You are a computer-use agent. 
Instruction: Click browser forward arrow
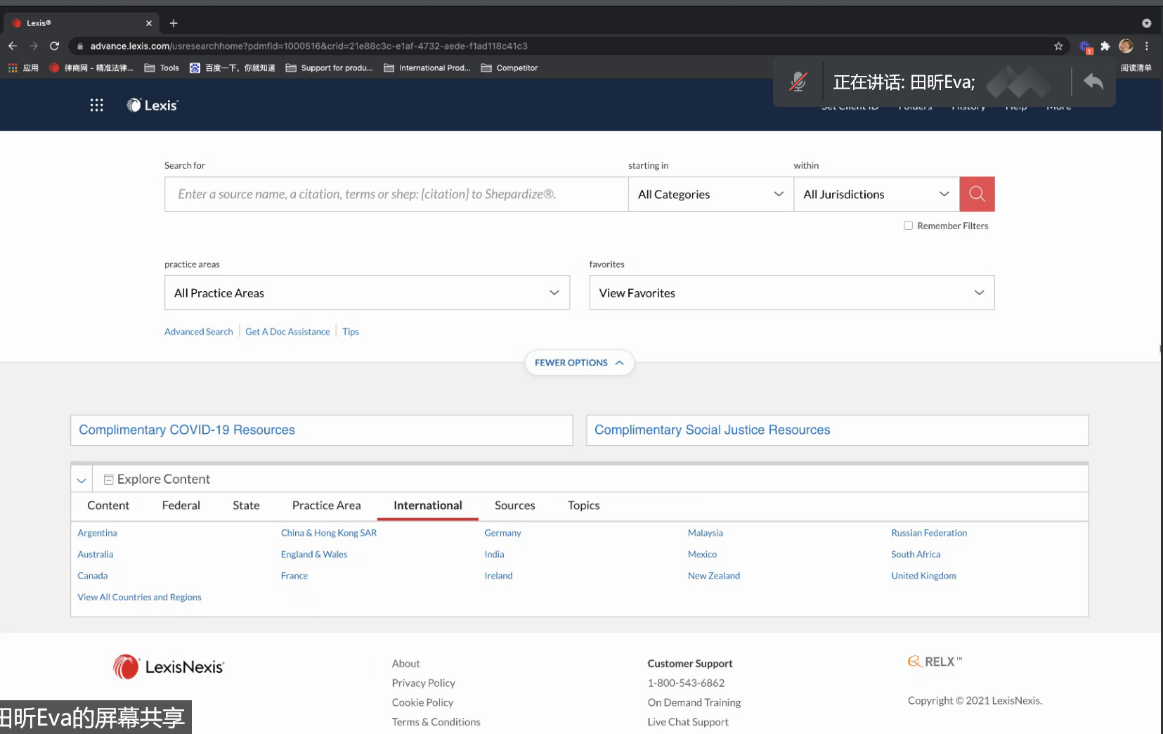[x=33, y=46]
